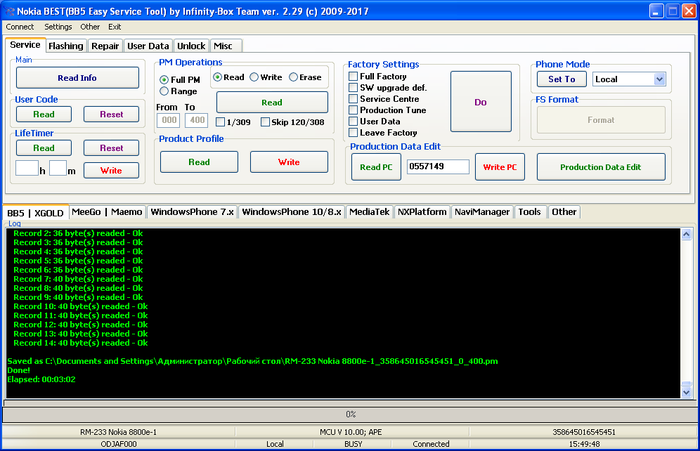Click the progress bar at 0%
700x451 pixels.
tap(350, 413)
